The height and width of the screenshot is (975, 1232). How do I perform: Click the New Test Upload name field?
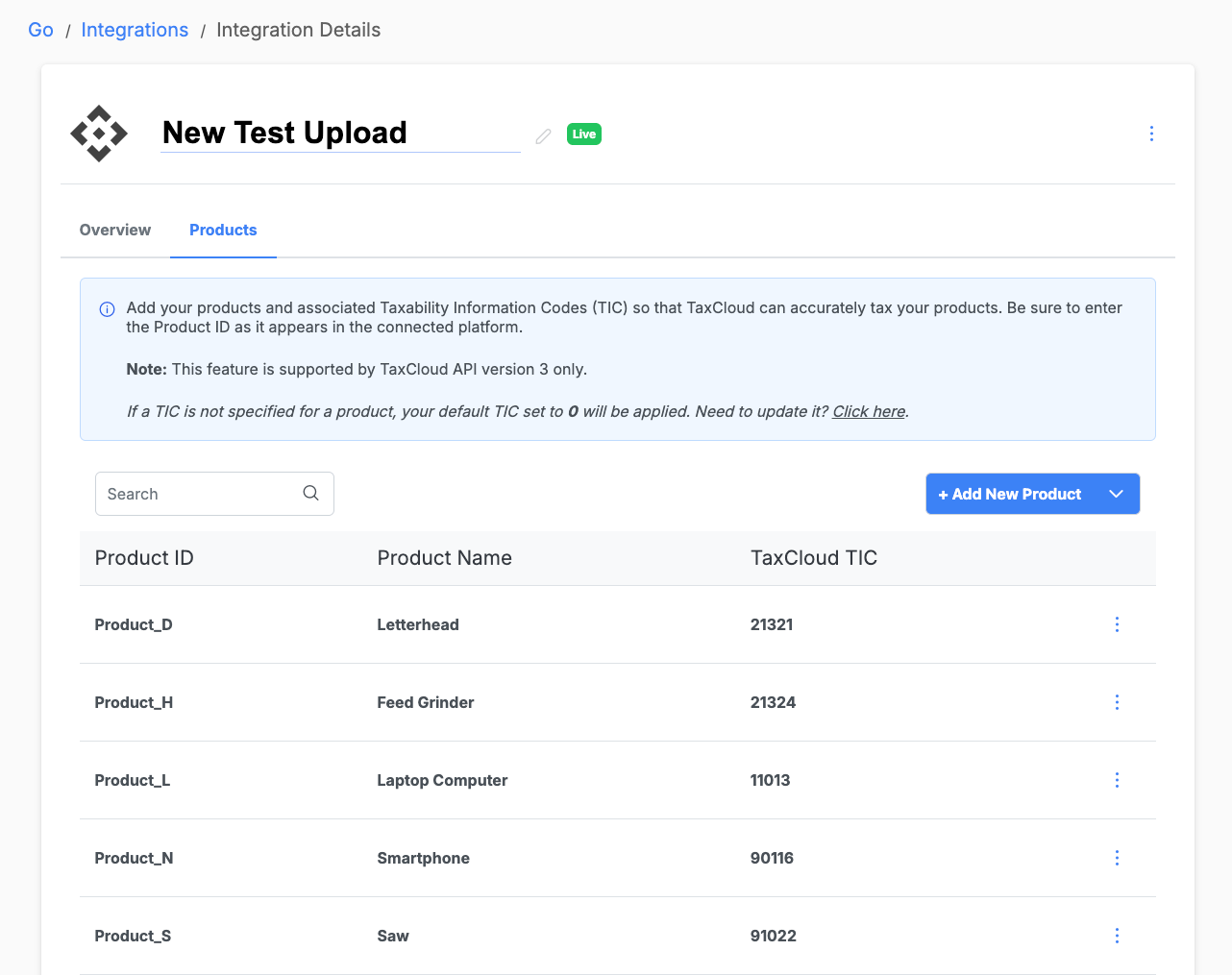[x=340, y=133]
